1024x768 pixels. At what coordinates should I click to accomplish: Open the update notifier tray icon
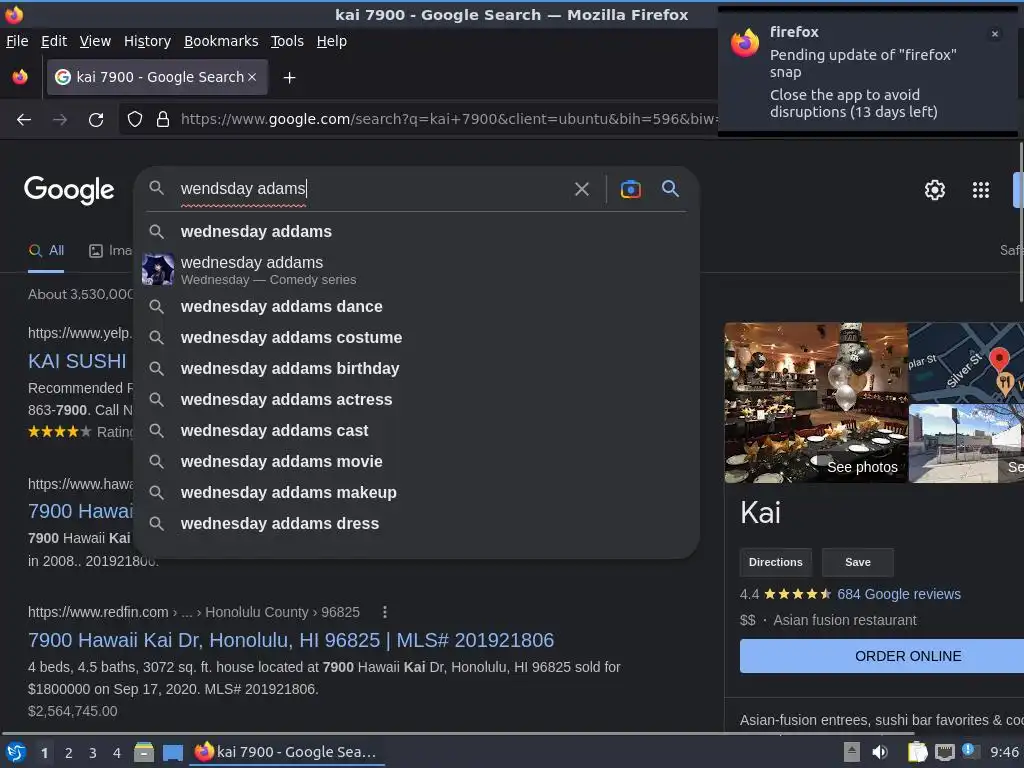[x=969, y=751]
